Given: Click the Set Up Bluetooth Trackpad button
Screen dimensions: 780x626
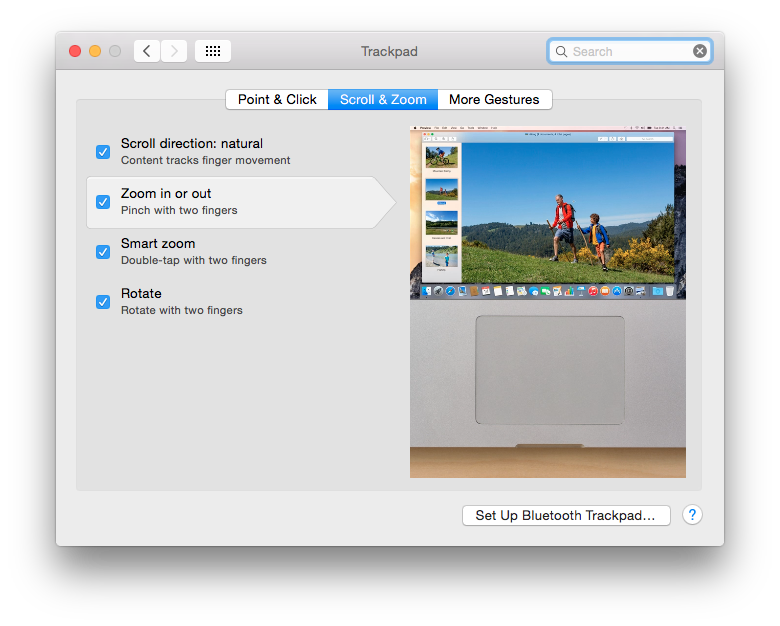Looking at the screenshot, I should coord(566,516).
